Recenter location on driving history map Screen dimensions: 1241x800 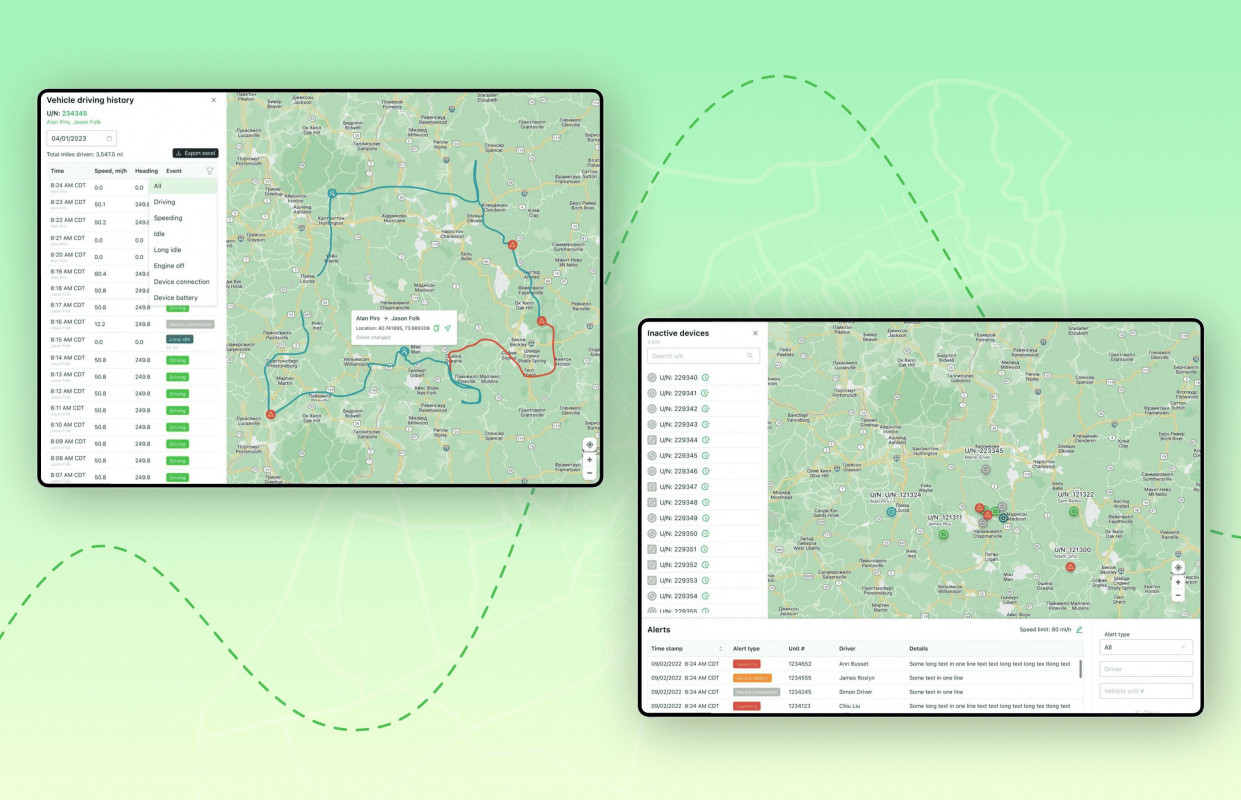[589, 445]
